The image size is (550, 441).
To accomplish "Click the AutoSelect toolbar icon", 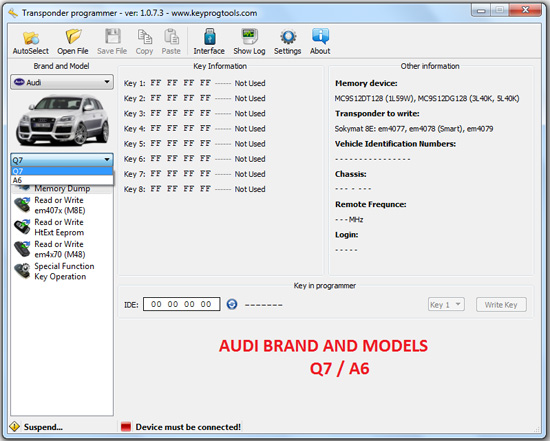I will pyautogui.click(x=31, y=42).
